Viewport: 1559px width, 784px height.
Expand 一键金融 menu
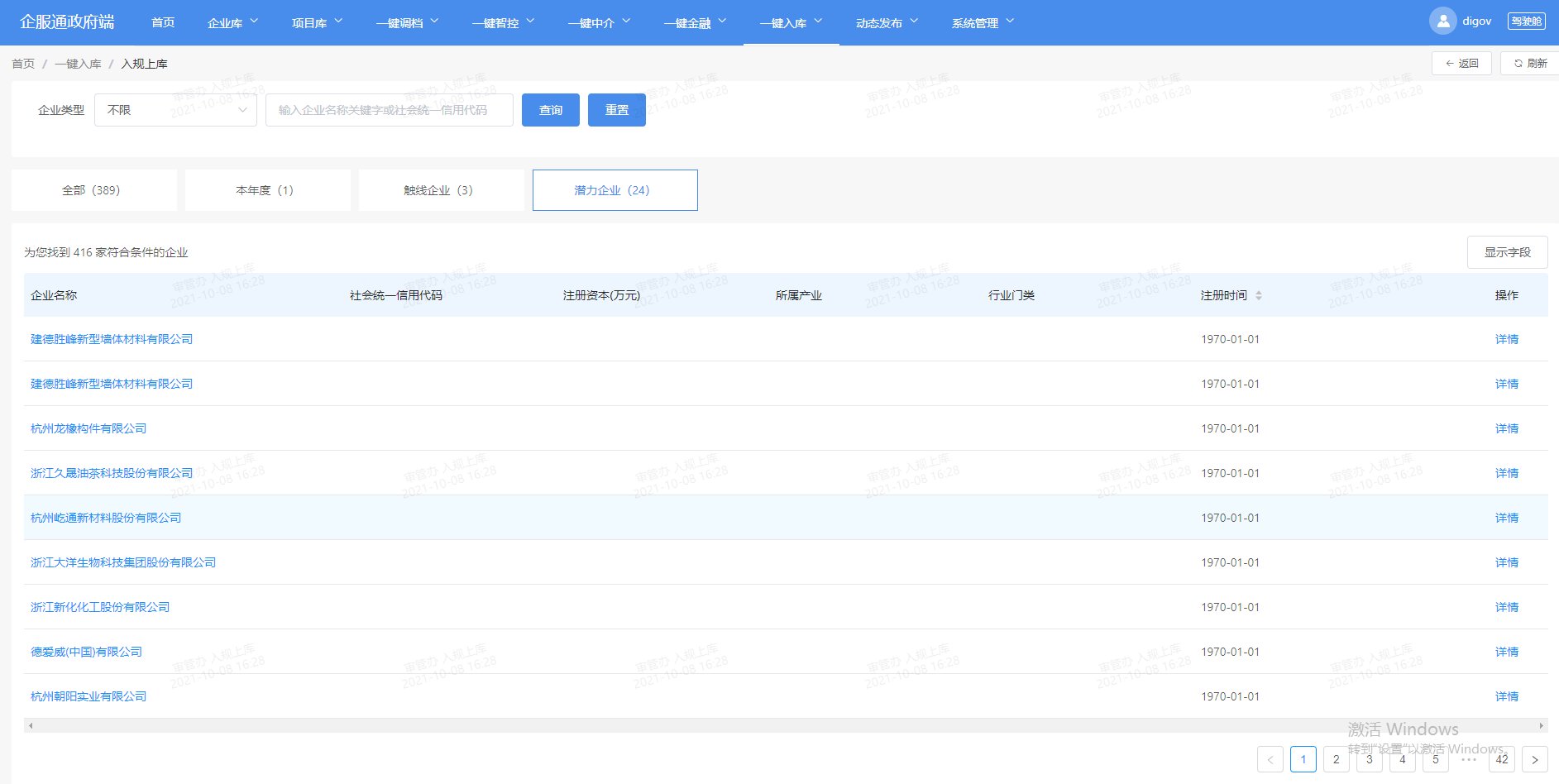(x=695, y=22)
